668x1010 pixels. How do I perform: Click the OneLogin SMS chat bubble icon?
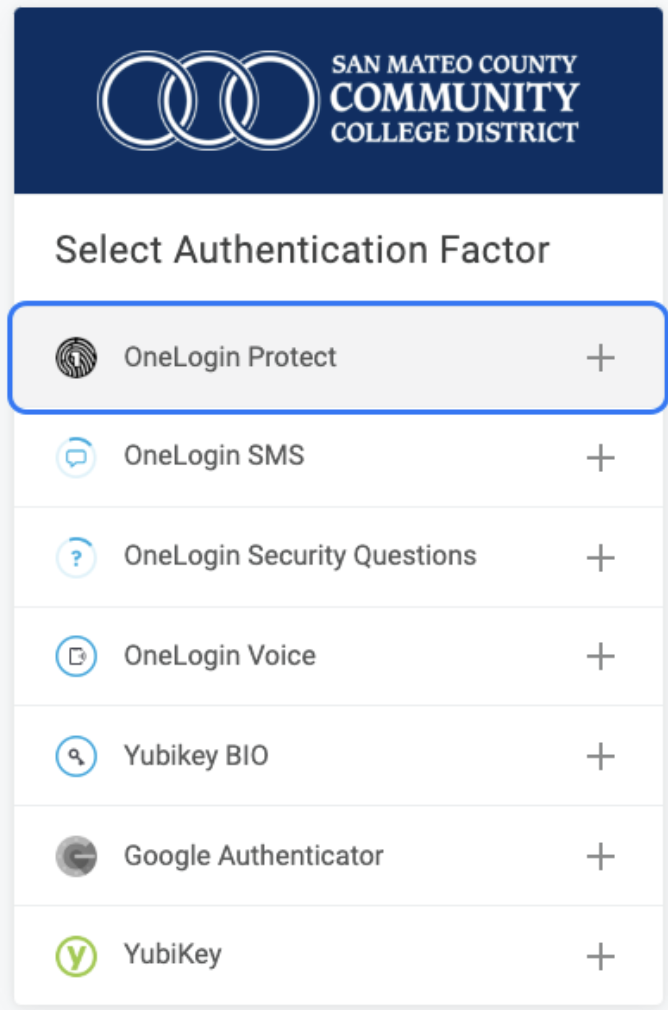[76, 457]
